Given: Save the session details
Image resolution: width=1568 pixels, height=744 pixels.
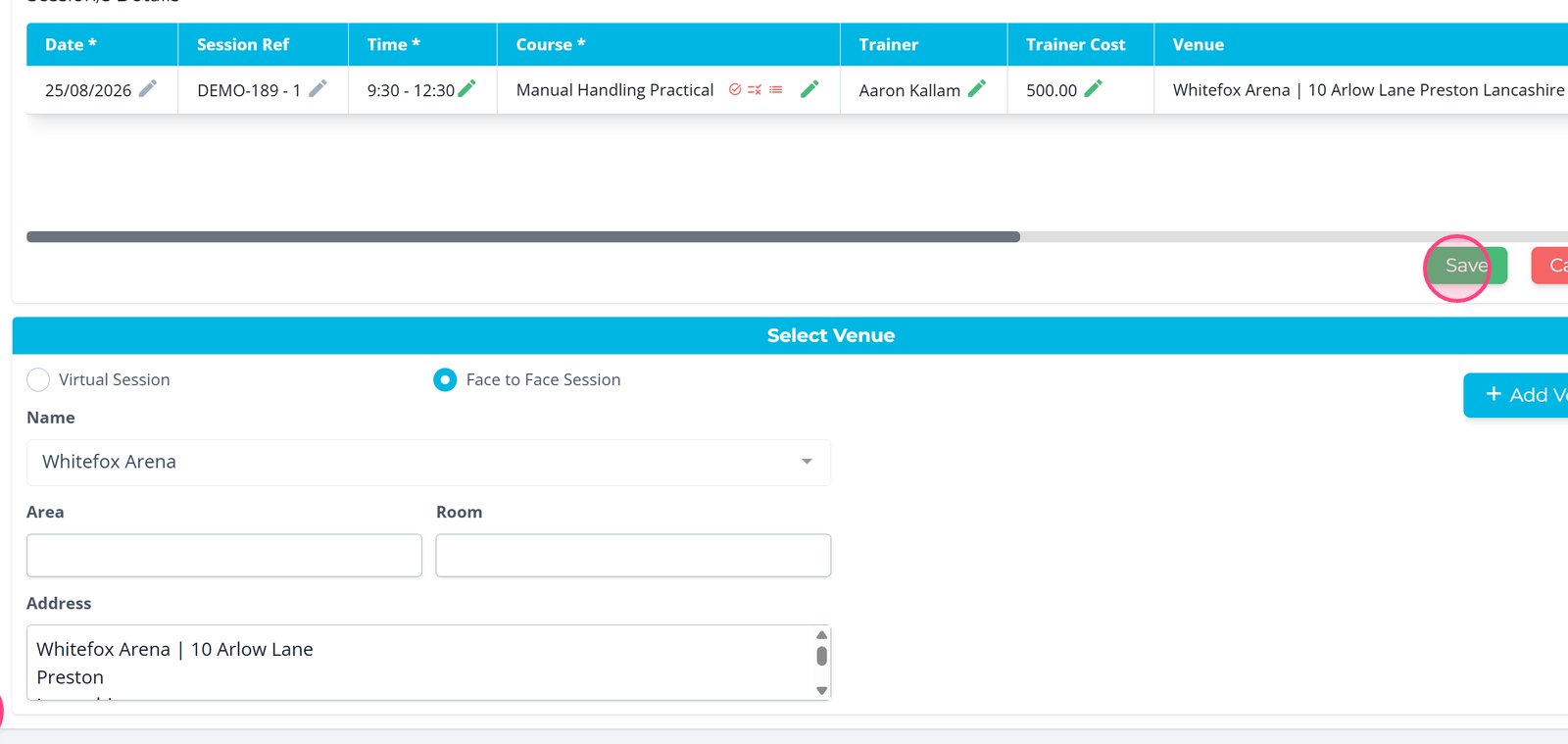Looking at the screenshot, I should click(1466, 266).
